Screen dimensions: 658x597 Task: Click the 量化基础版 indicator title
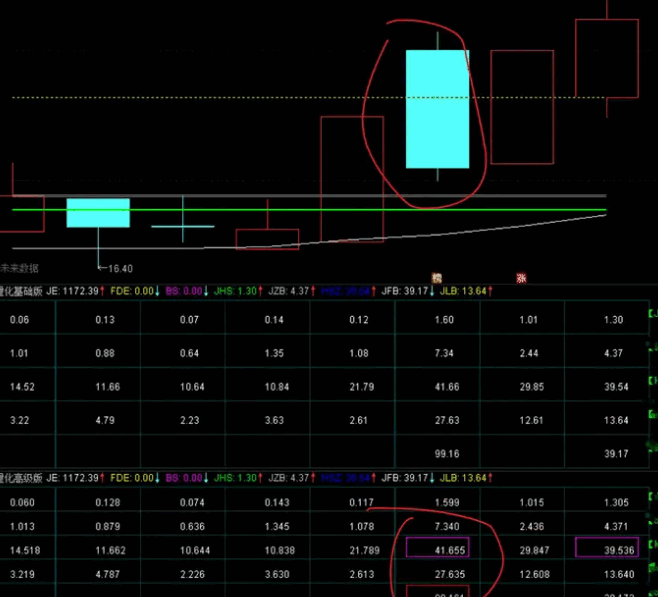(21, 291)
